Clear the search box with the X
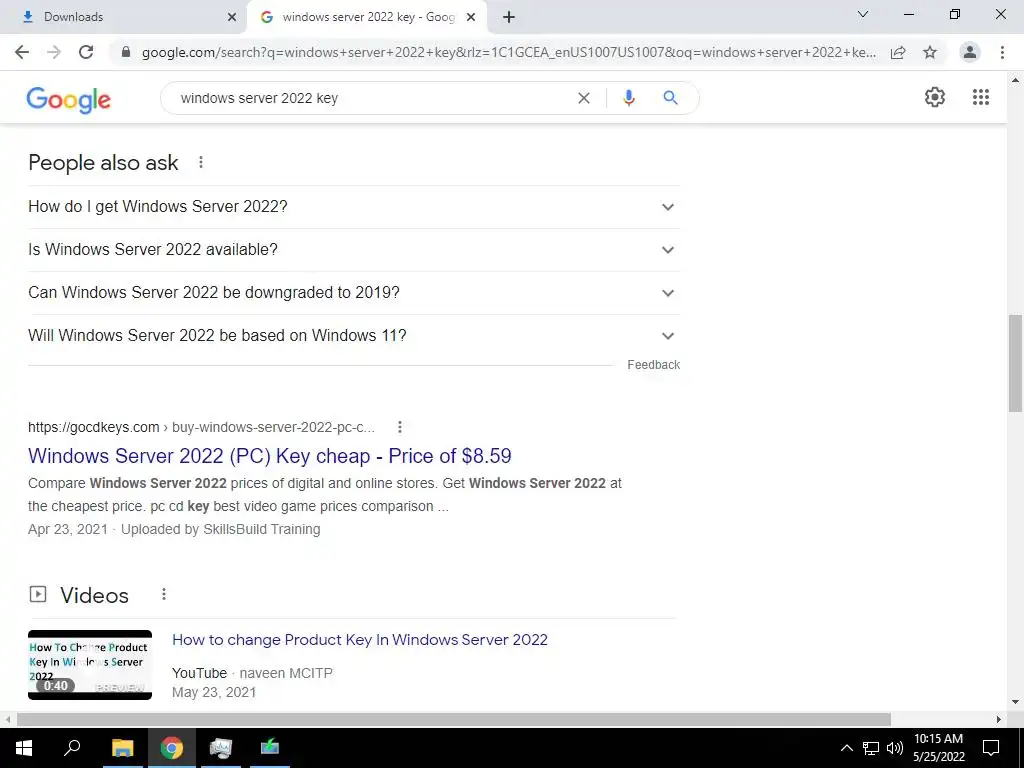The height and width of the screenshot is (768, 1024). [x=584, y=98]
